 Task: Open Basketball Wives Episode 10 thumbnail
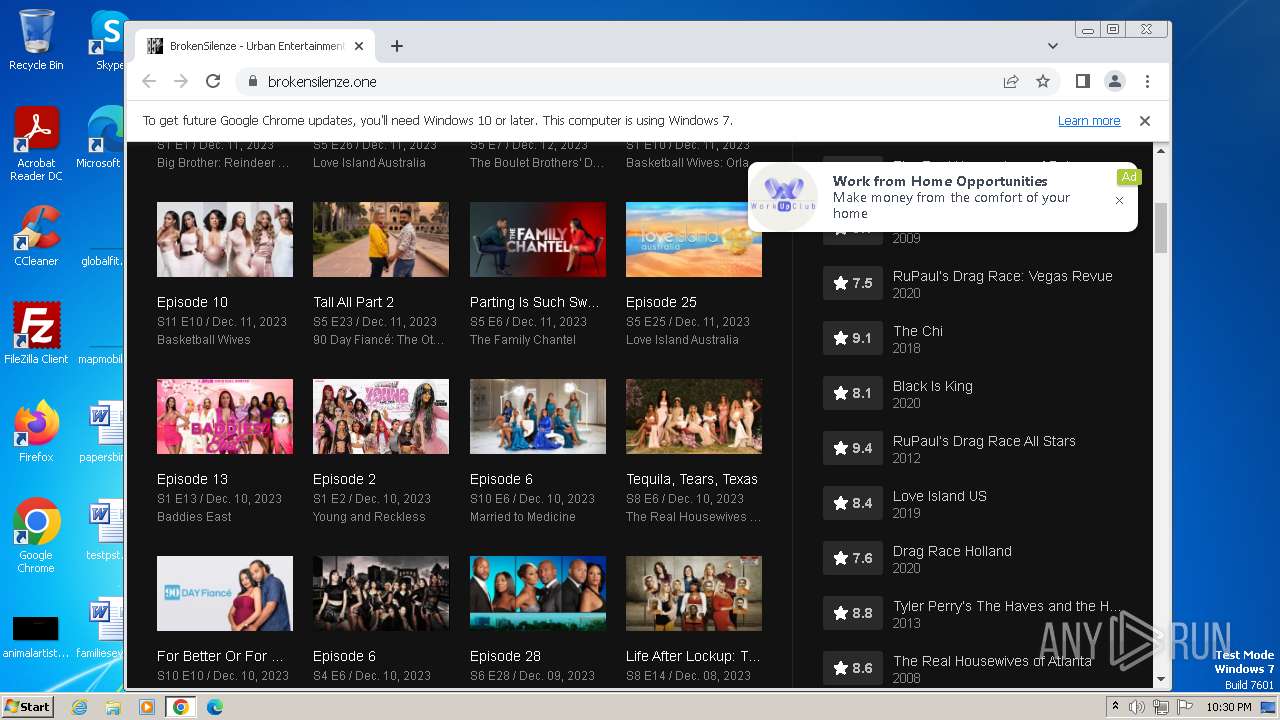coord(225,240)
